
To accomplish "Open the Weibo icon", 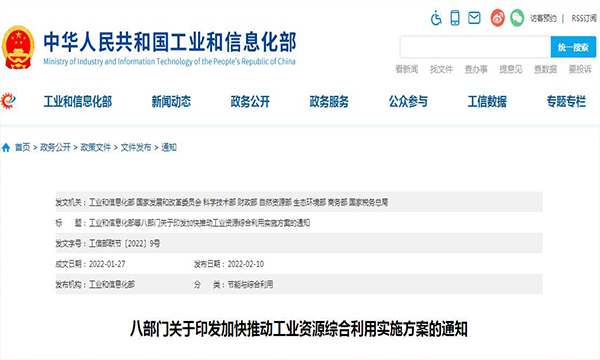I will 497,18.
